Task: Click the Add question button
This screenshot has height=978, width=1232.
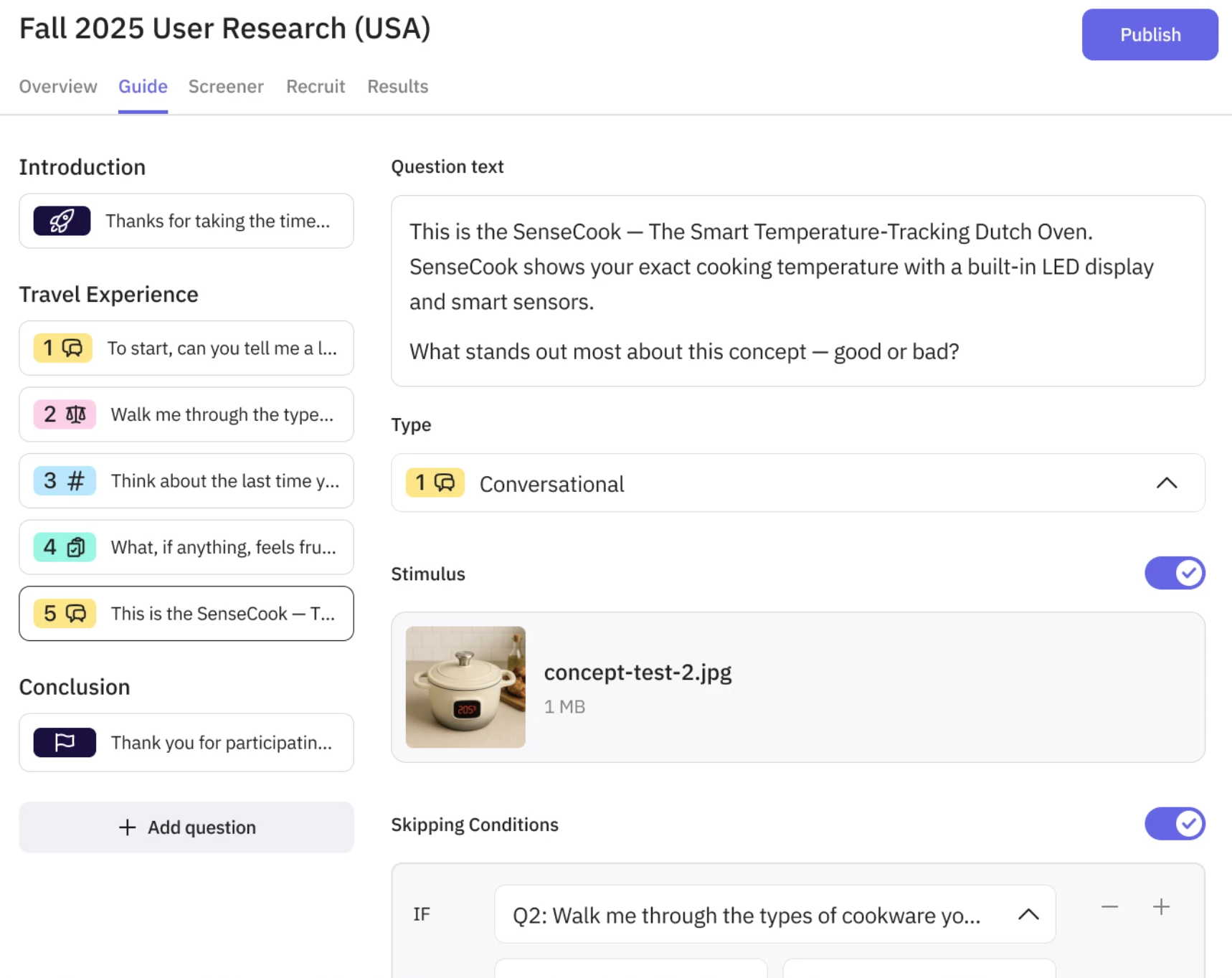Action: coord(186,827)
